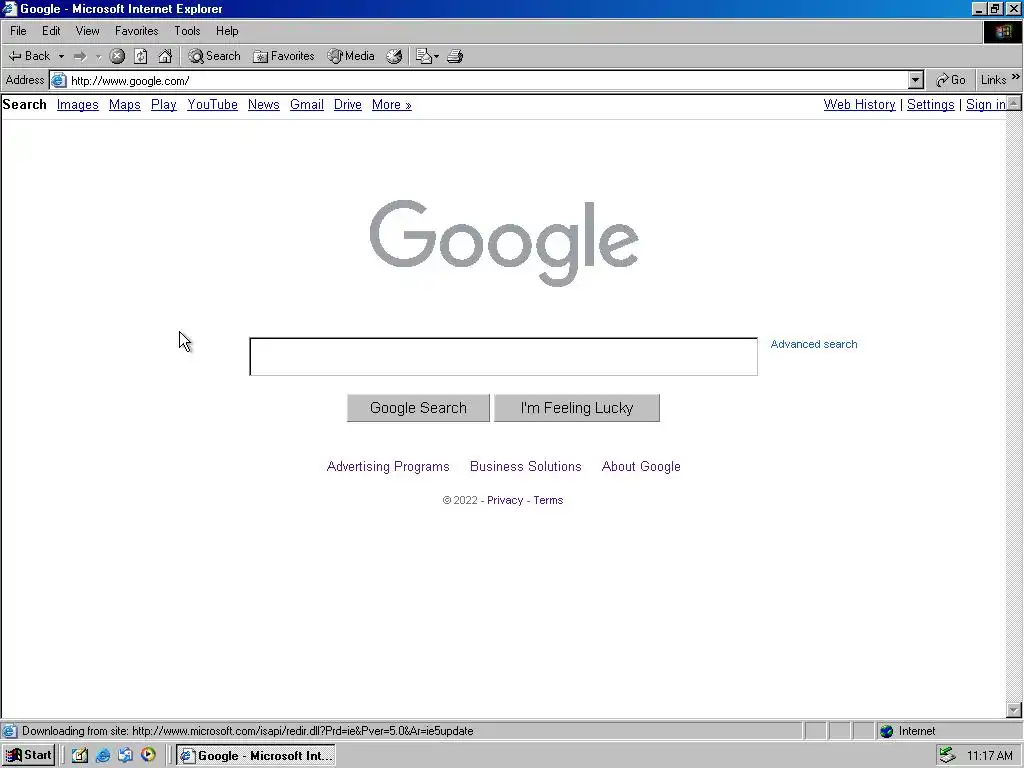Click the scrollbar down arrow
The width and height of the screenshot is (1024, 768).
click(x=1014, y=710)
